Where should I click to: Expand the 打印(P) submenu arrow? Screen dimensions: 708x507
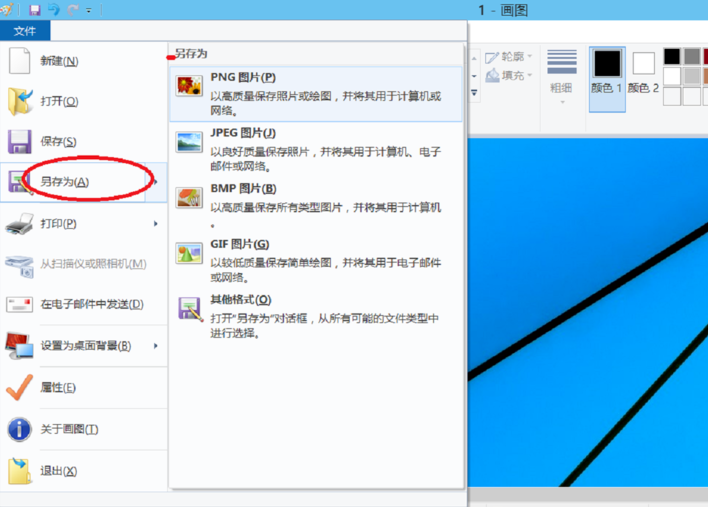click(x=156, y=223)
